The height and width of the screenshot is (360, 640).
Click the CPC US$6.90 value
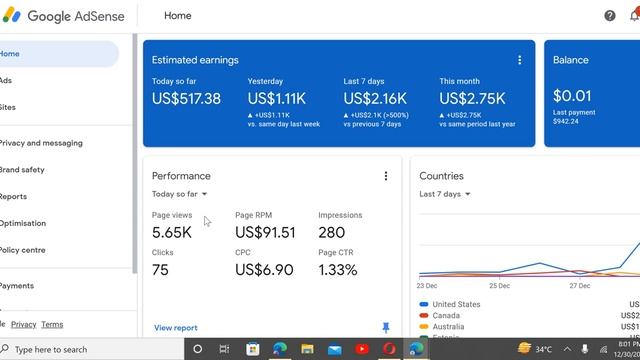pos(264,270)
